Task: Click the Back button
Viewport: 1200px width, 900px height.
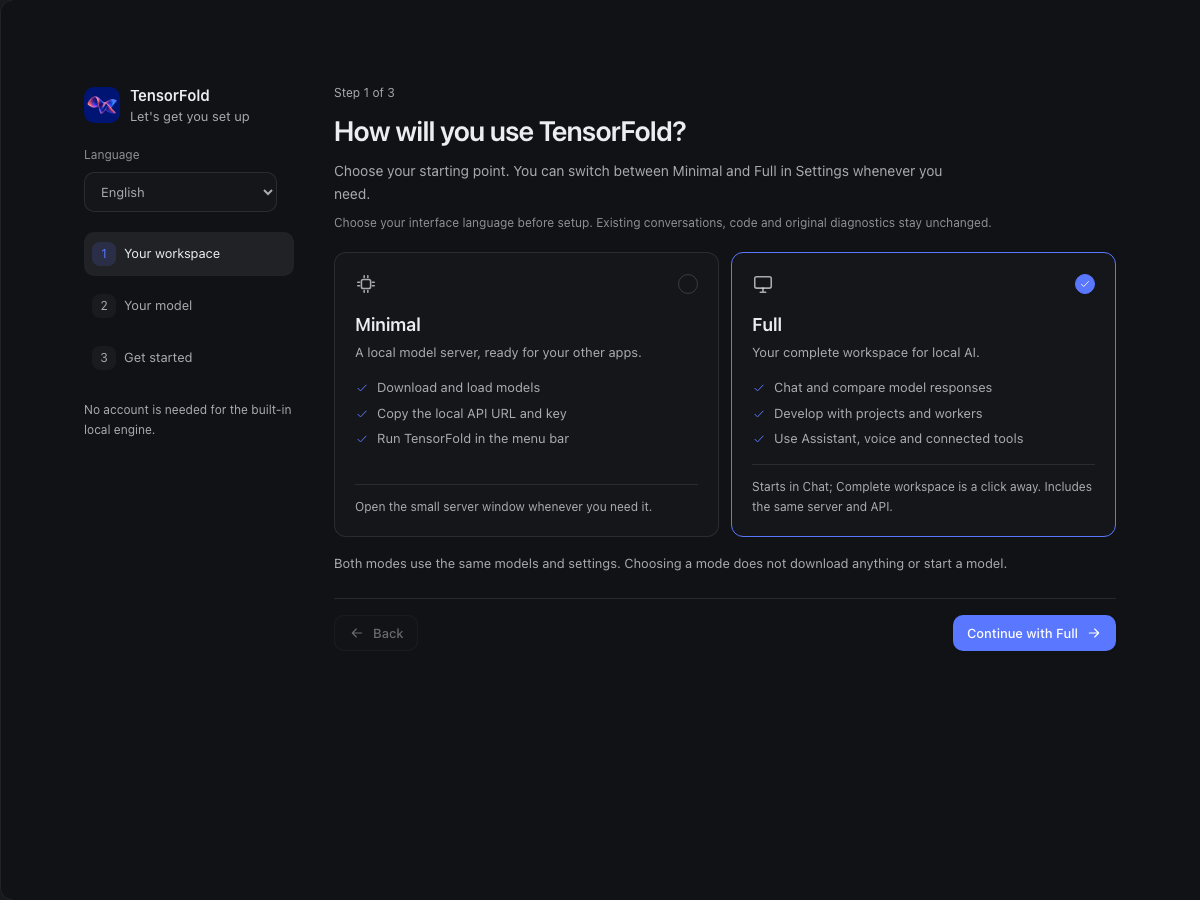Action: pos(376,633)
